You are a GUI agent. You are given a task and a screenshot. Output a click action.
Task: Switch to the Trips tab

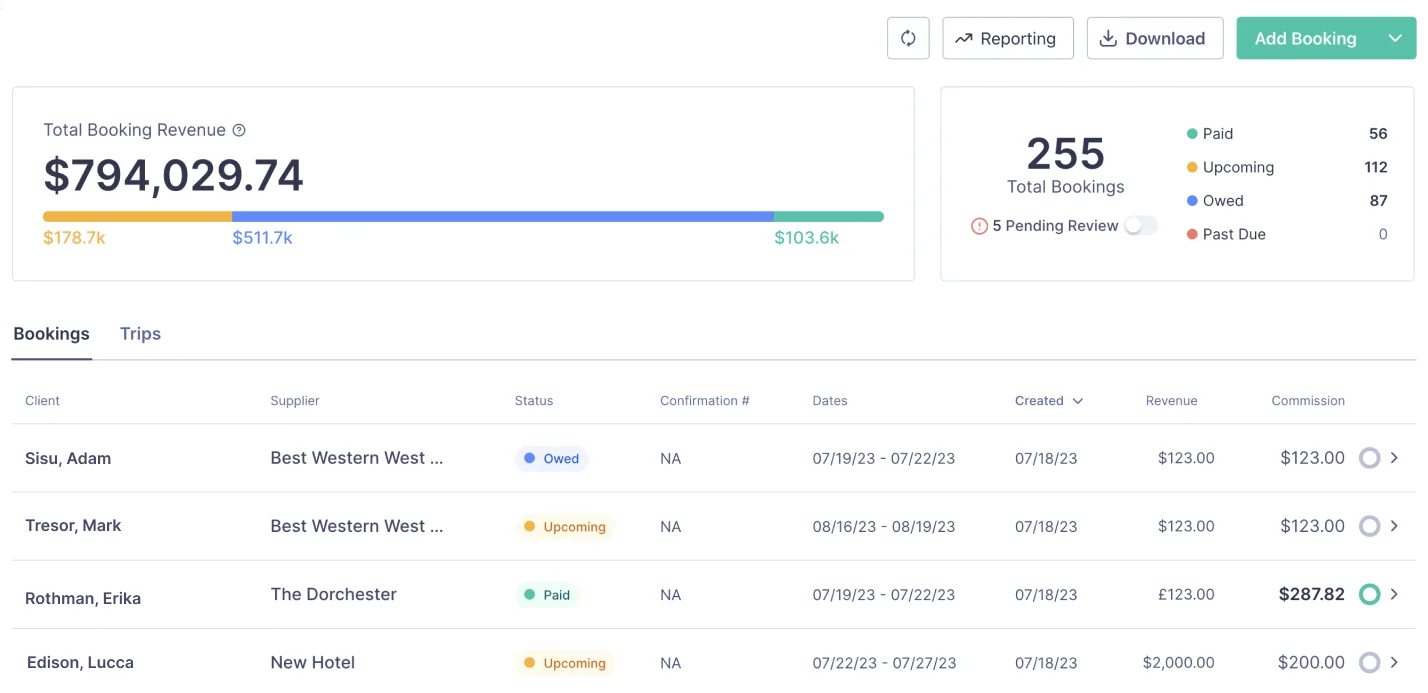coord(140,334)
